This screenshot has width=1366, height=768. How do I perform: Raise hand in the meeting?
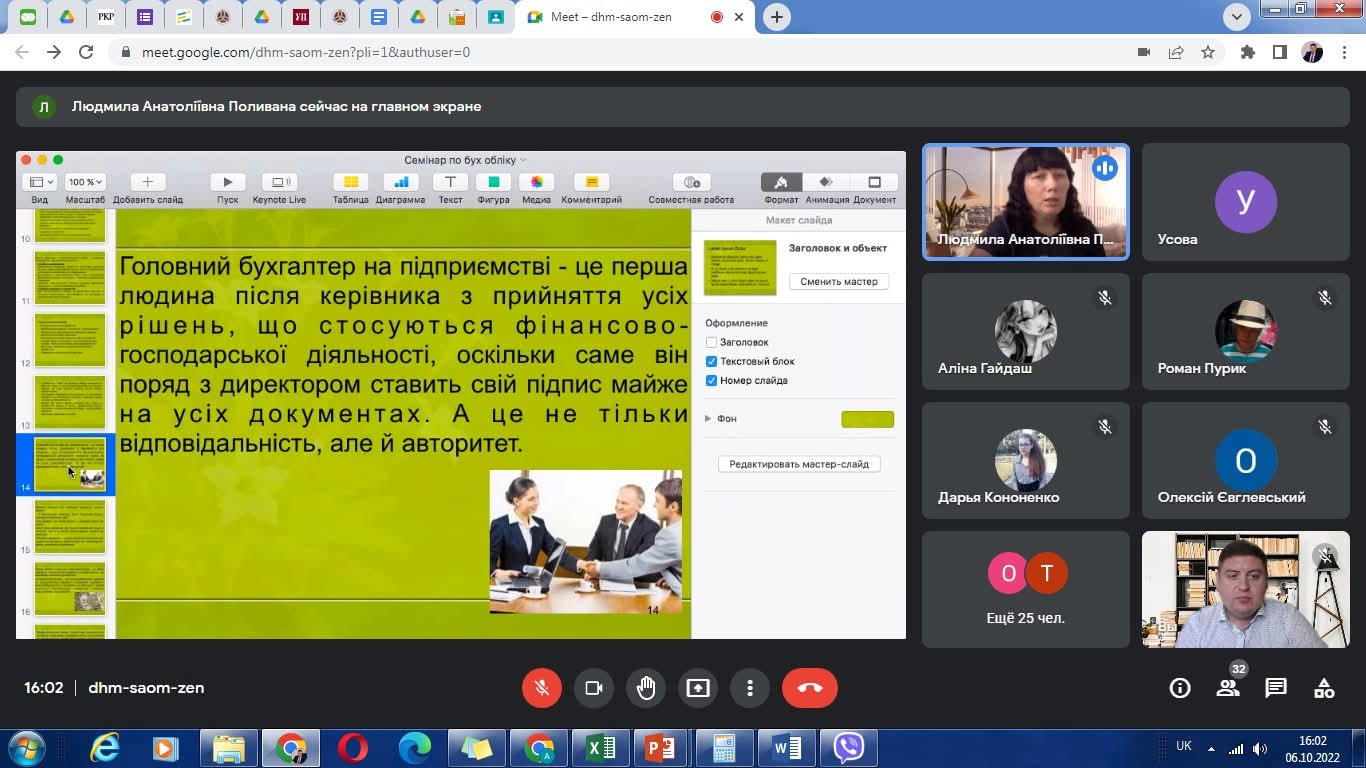click(646, 688)
